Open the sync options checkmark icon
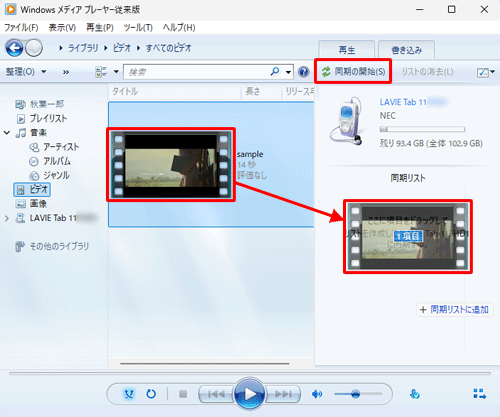 [x=486, y=72]
